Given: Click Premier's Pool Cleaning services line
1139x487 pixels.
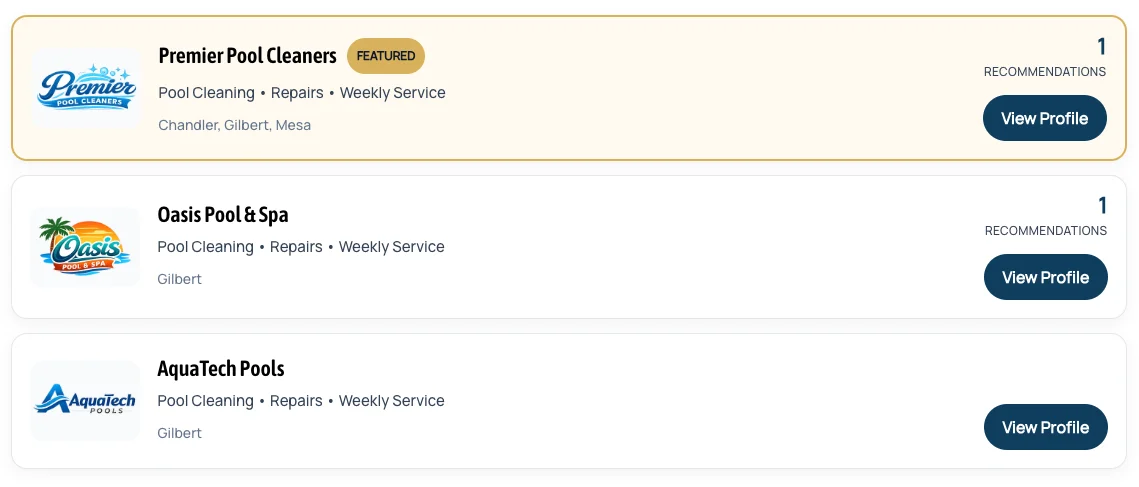Looking at the screenshot, I should pyautogui.click(x=302, y=93).
